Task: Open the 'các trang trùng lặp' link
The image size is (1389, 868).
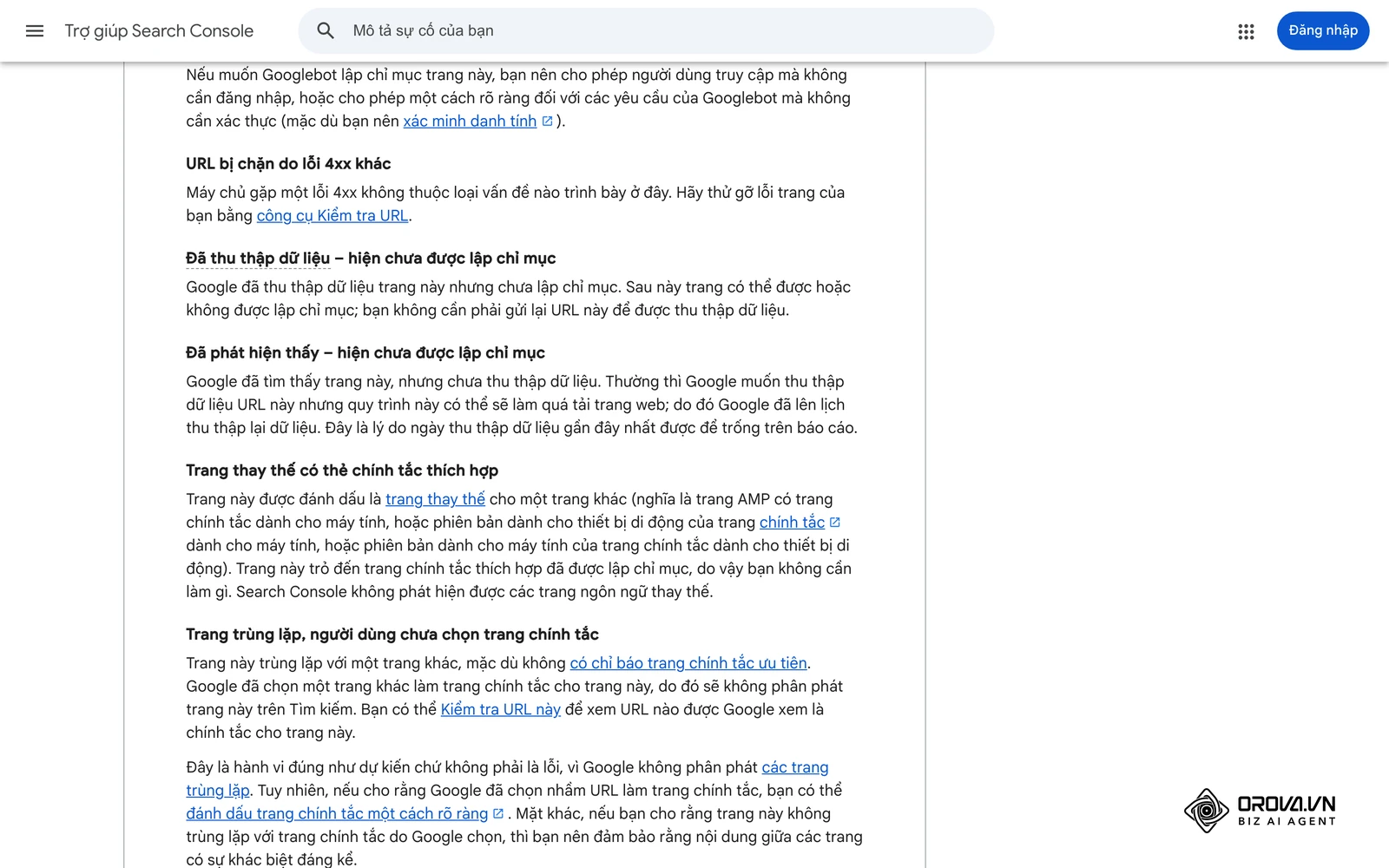Action: (x=795, y=767)
